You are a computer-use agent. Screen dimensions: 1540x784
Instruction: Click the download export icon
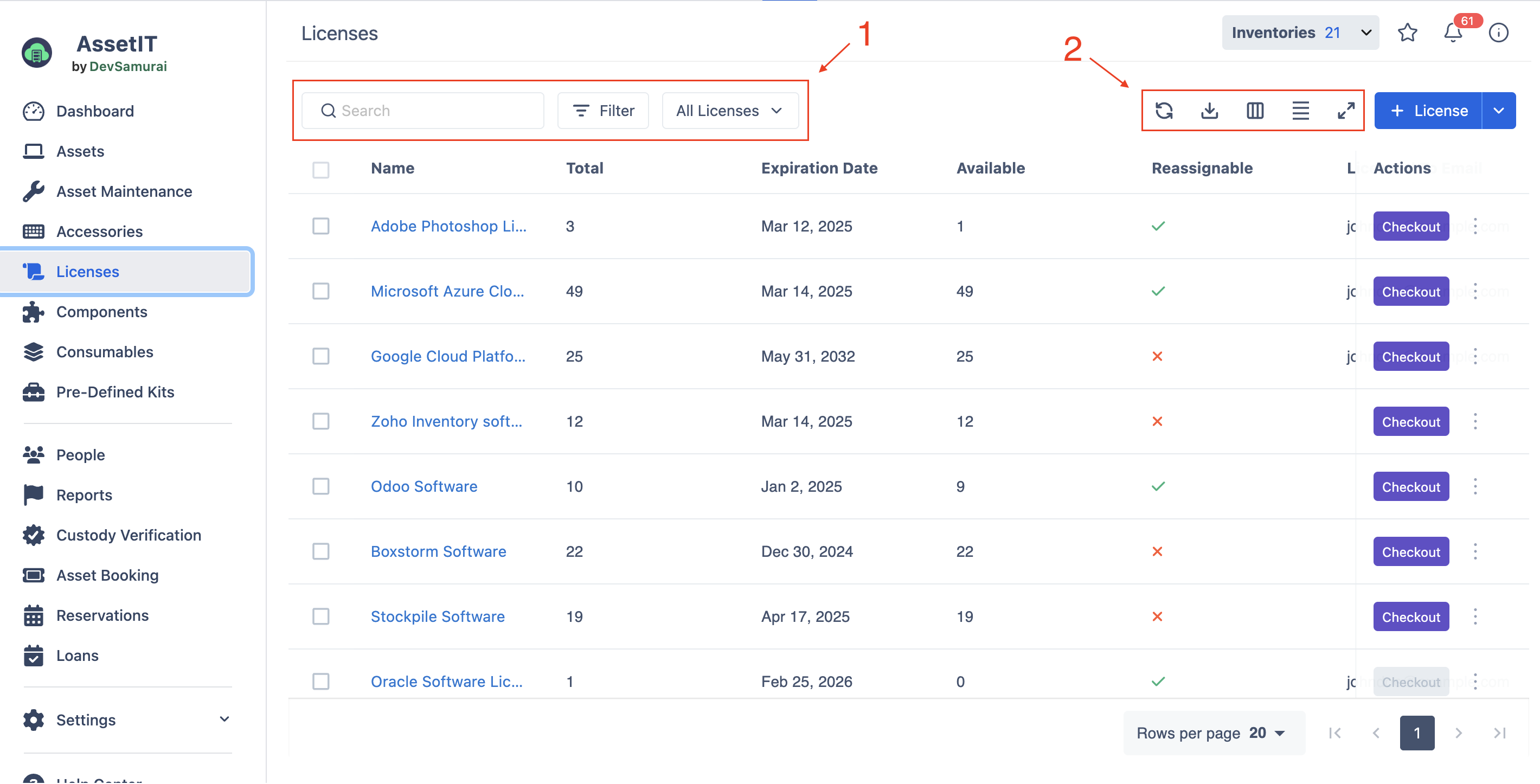1209,111
